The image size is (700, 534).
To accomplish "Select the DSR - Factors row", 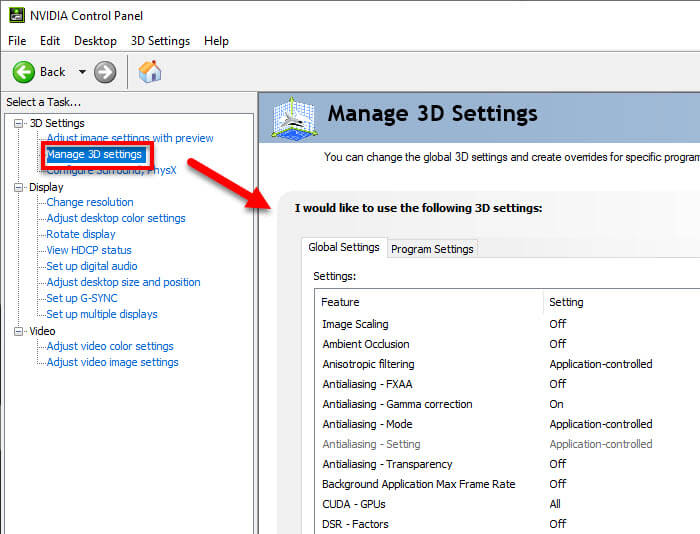I will coord(507,524).
